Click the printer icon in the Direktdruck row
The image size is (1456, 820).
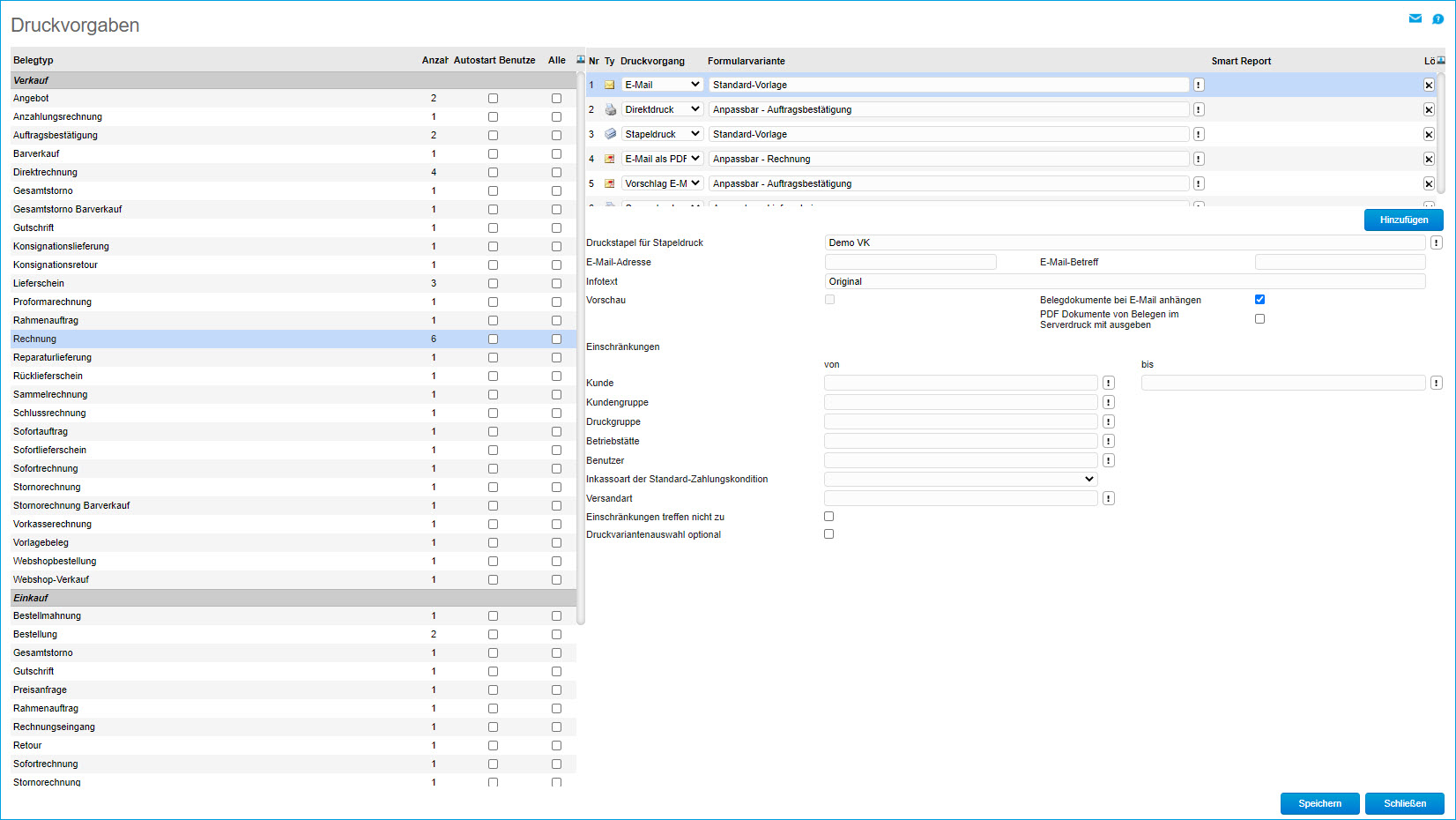(x=610, y=109)
